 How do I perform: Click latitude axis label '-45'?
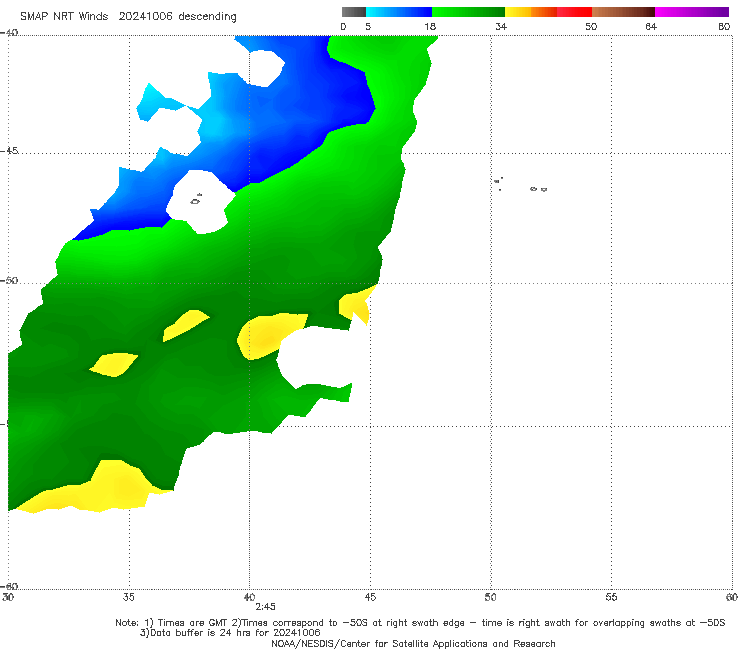click(9, 151)
